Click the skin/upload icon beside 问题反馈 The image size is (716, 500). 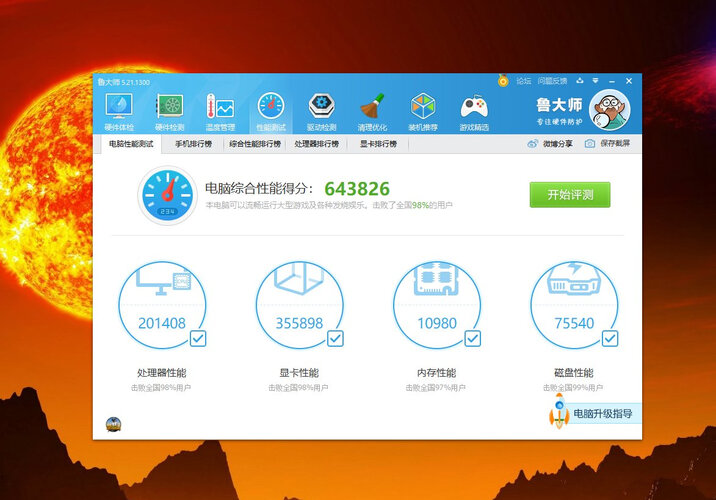pos(579,81)
